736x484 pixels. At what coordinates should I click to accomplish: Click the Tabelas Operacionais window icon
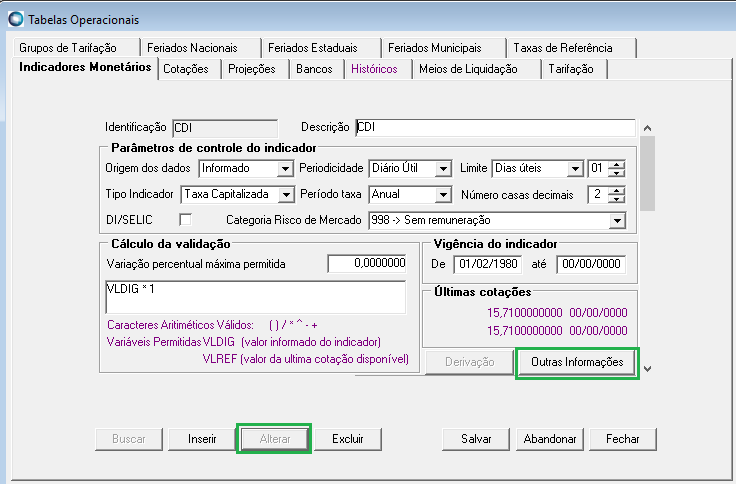tap(15, 19)
